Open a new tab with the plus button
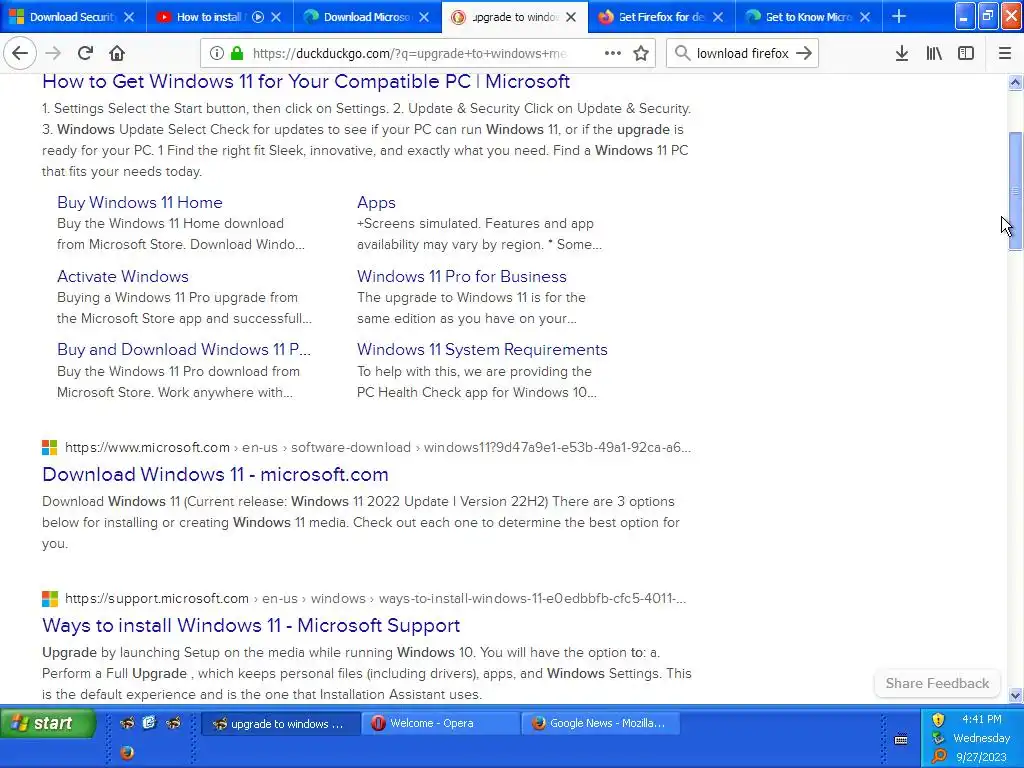The height and width of the screenshot is (768, 1024). click(899, 16)
